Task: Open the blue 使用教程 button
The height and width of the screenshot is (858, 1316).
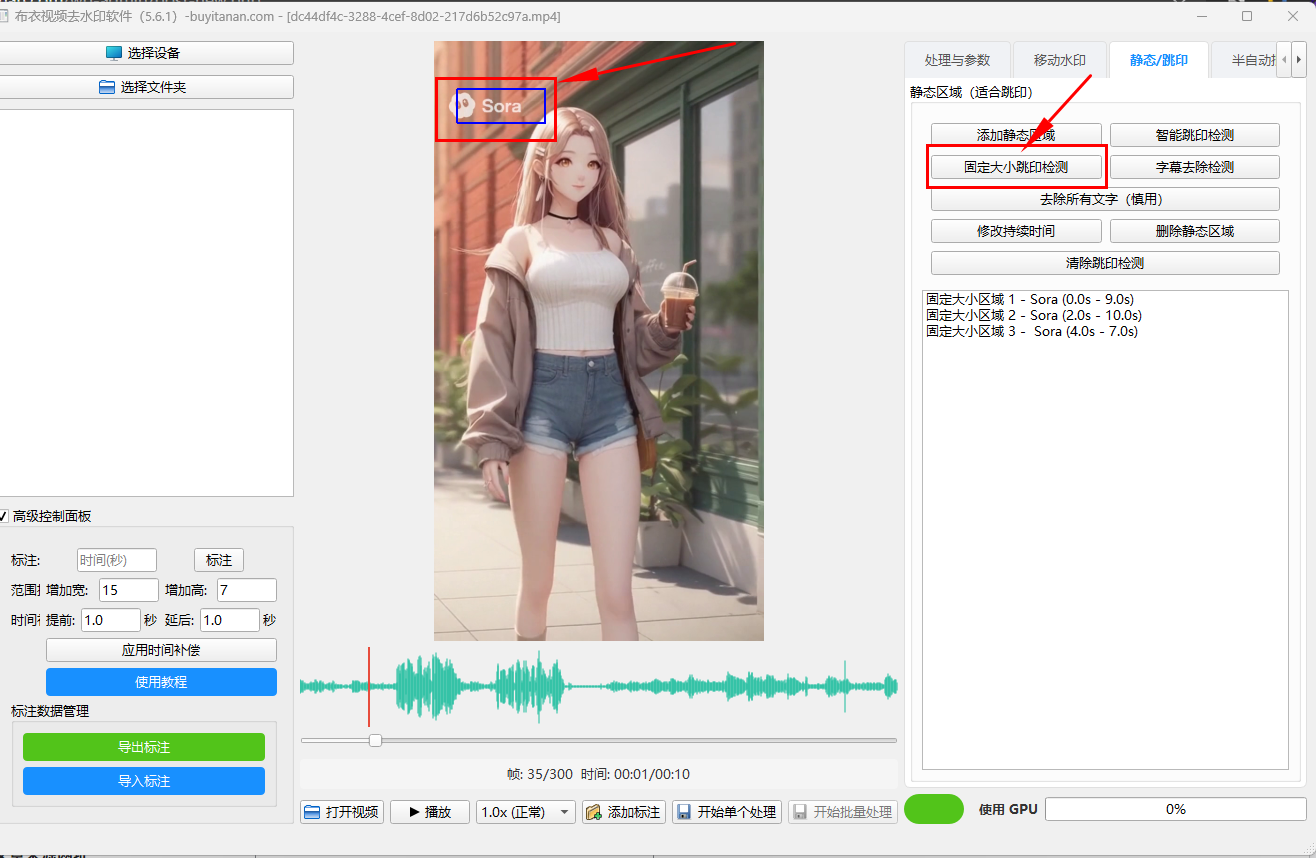Action: (161, 682)
